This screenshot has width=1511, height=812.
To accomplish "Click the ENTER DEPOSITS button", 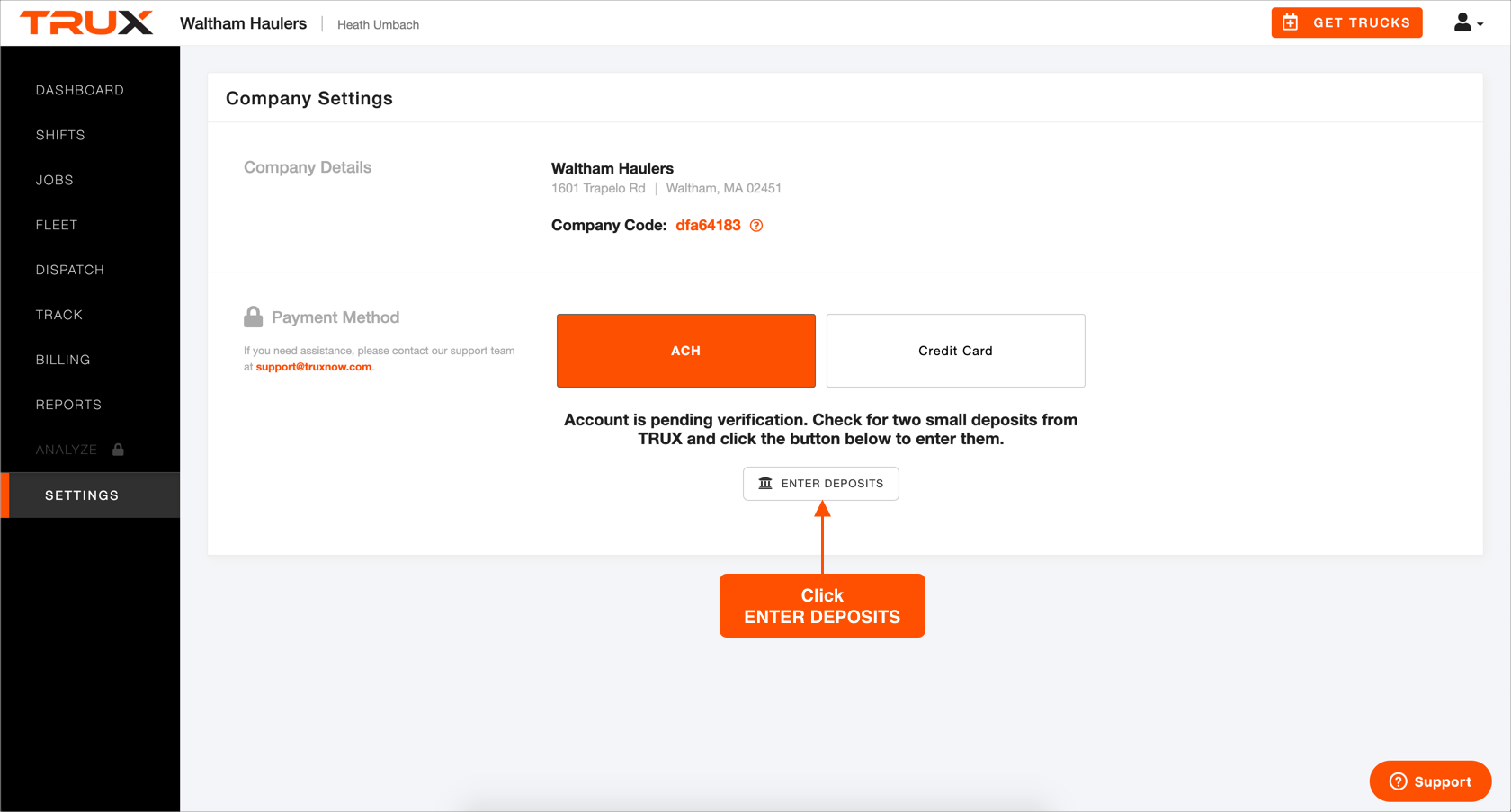I will tap(821, 484).
